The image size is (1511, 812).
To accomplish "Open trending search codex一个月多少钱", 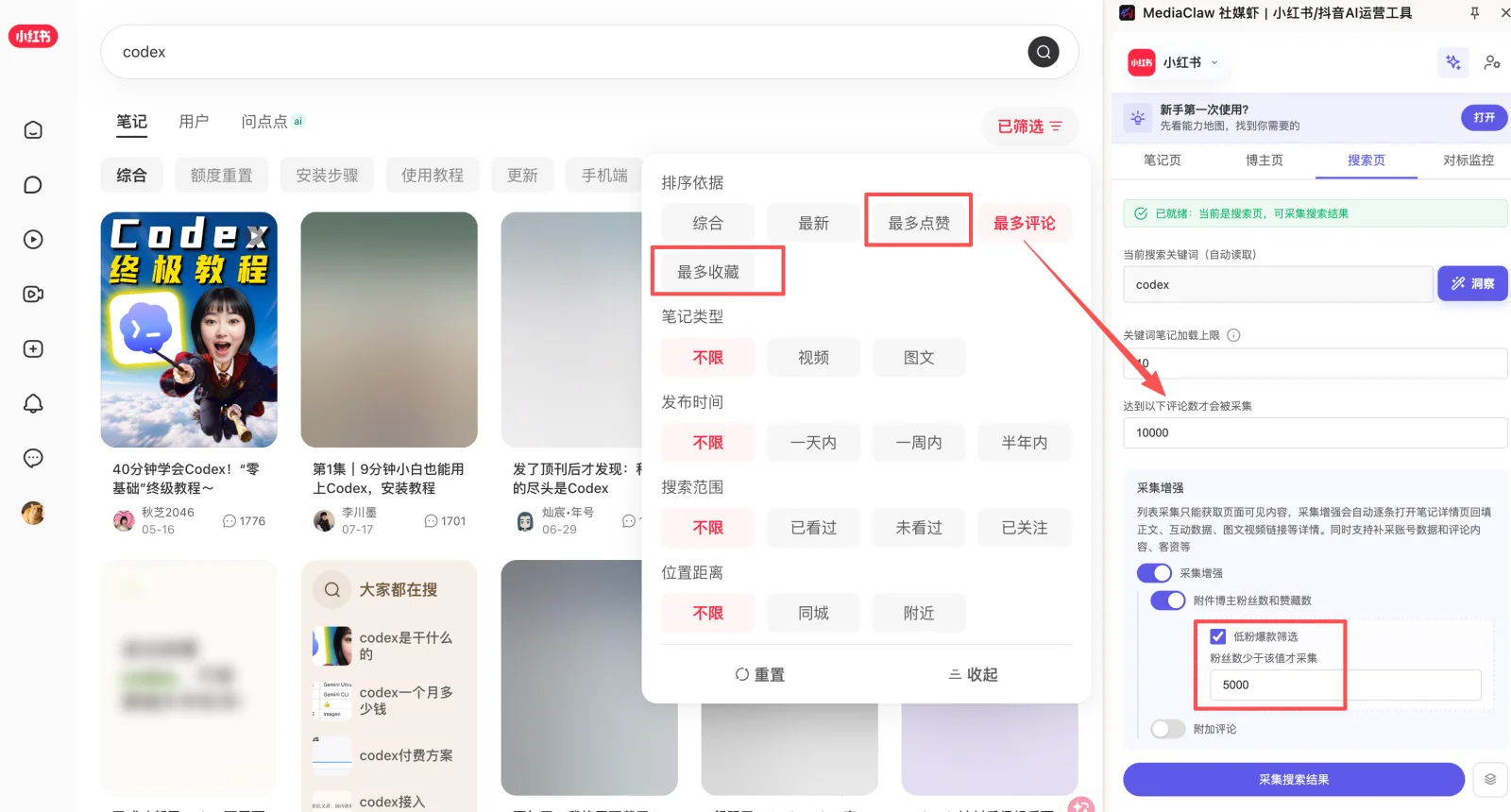I will [x=383, y=701].
